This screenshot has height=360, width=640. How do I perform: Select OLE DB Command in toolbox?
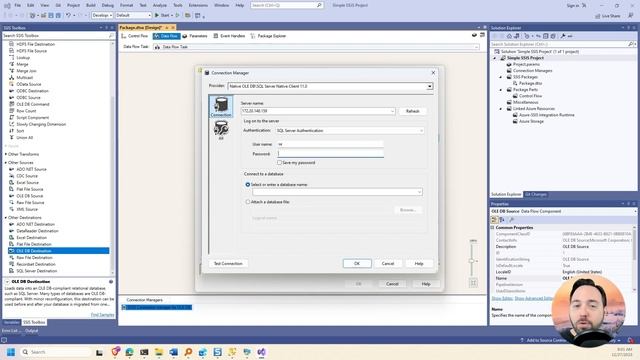click(x=33, y=104)
